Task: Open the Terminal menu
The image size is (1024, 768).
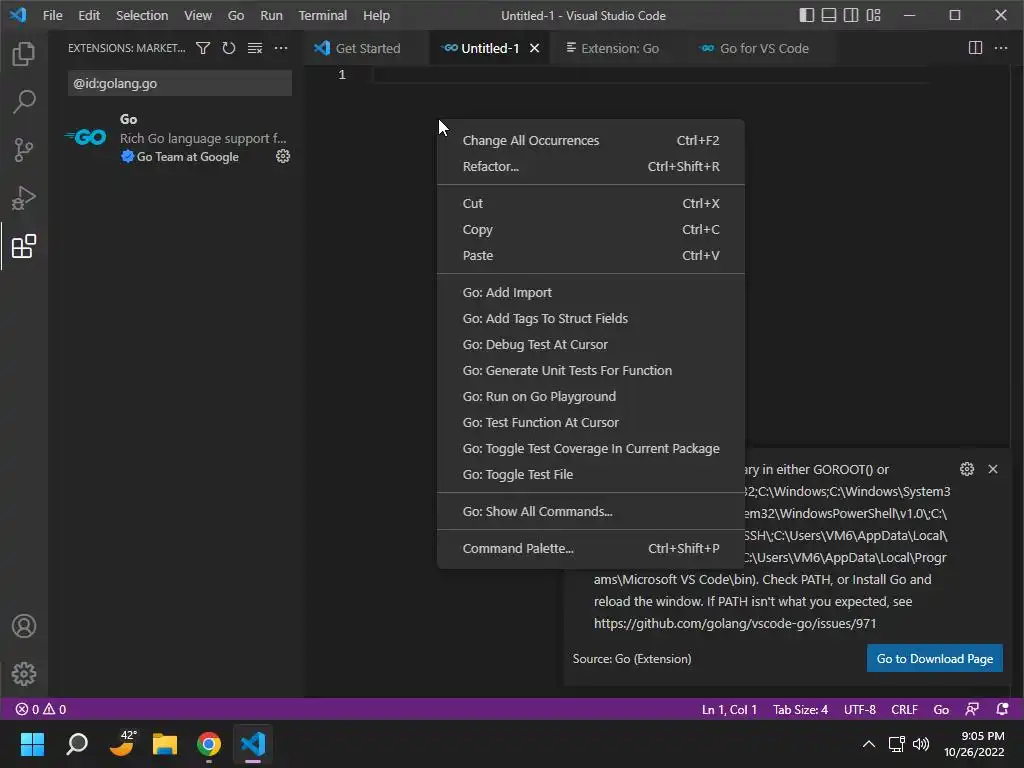Action: click(323, 15)
